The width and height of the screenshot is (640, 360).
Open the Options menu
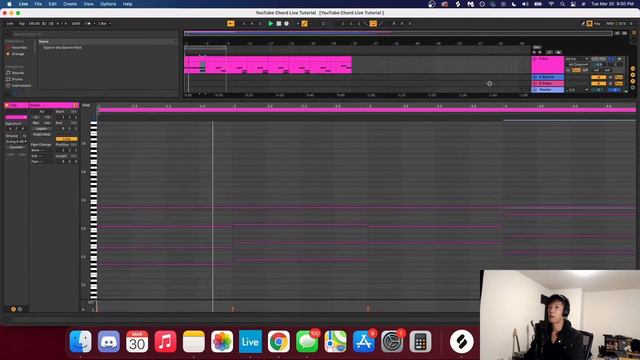(x=108, y=4)
